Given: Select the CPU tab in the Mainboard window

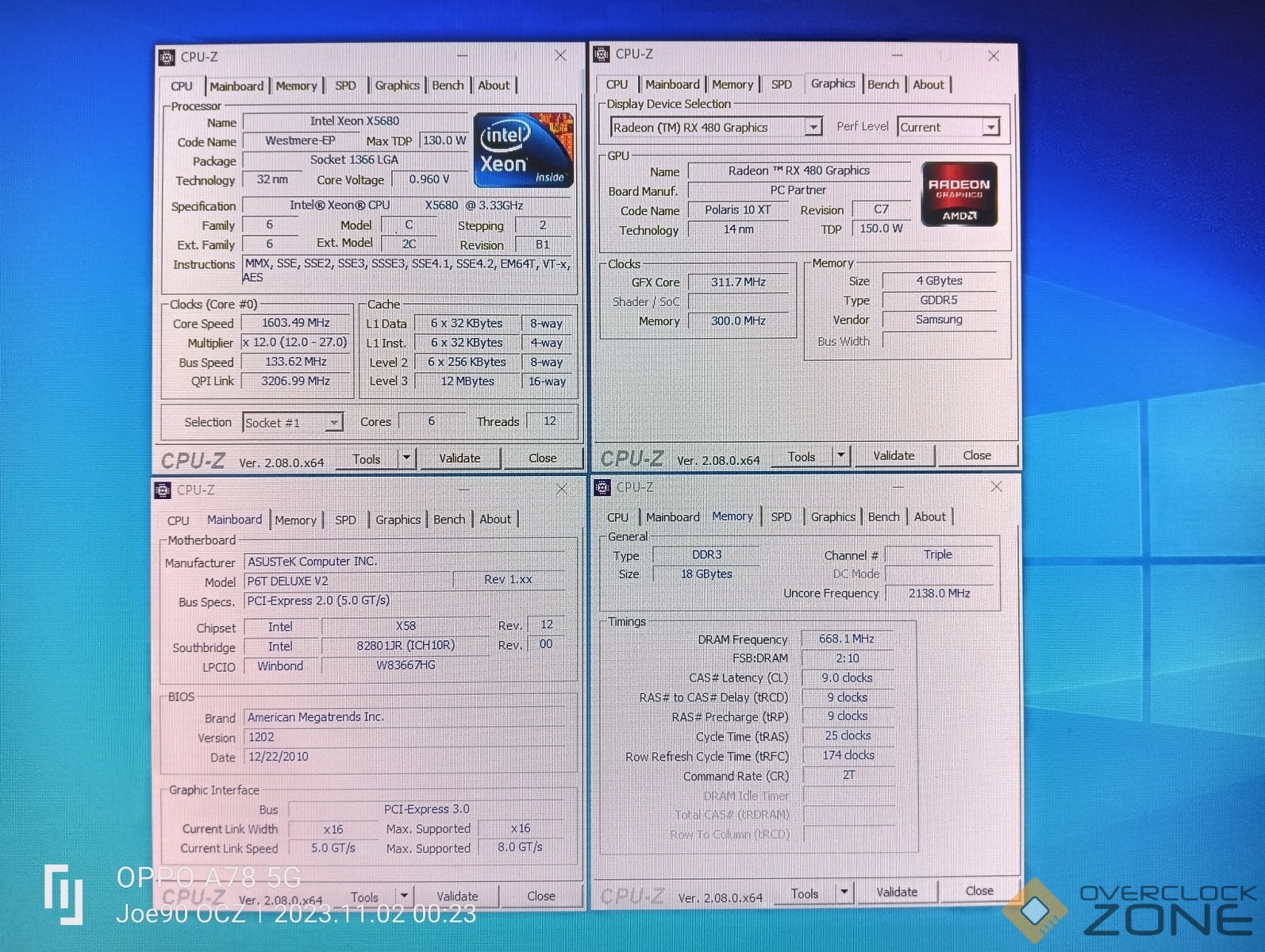Looking at the screenshot, I should (x=179, y=520).
